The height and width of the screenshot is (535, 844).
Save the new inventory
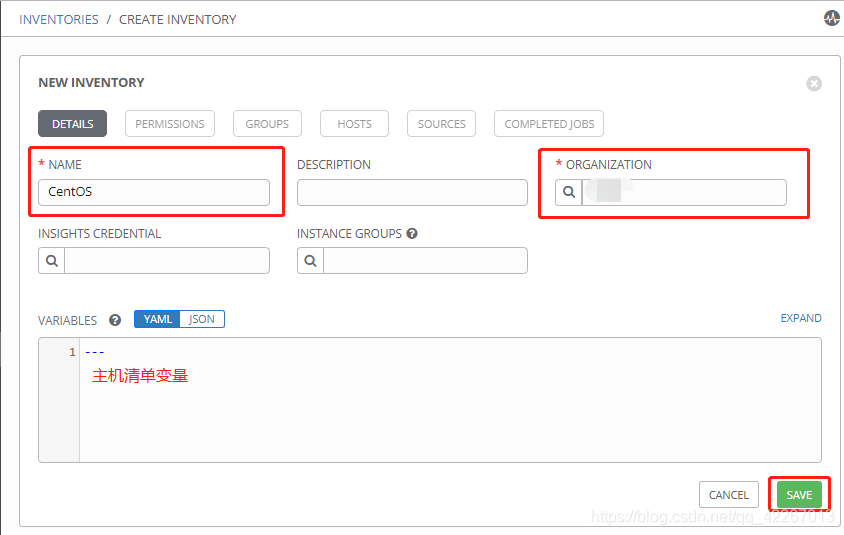pyautogui.click(x=799, y=495)
